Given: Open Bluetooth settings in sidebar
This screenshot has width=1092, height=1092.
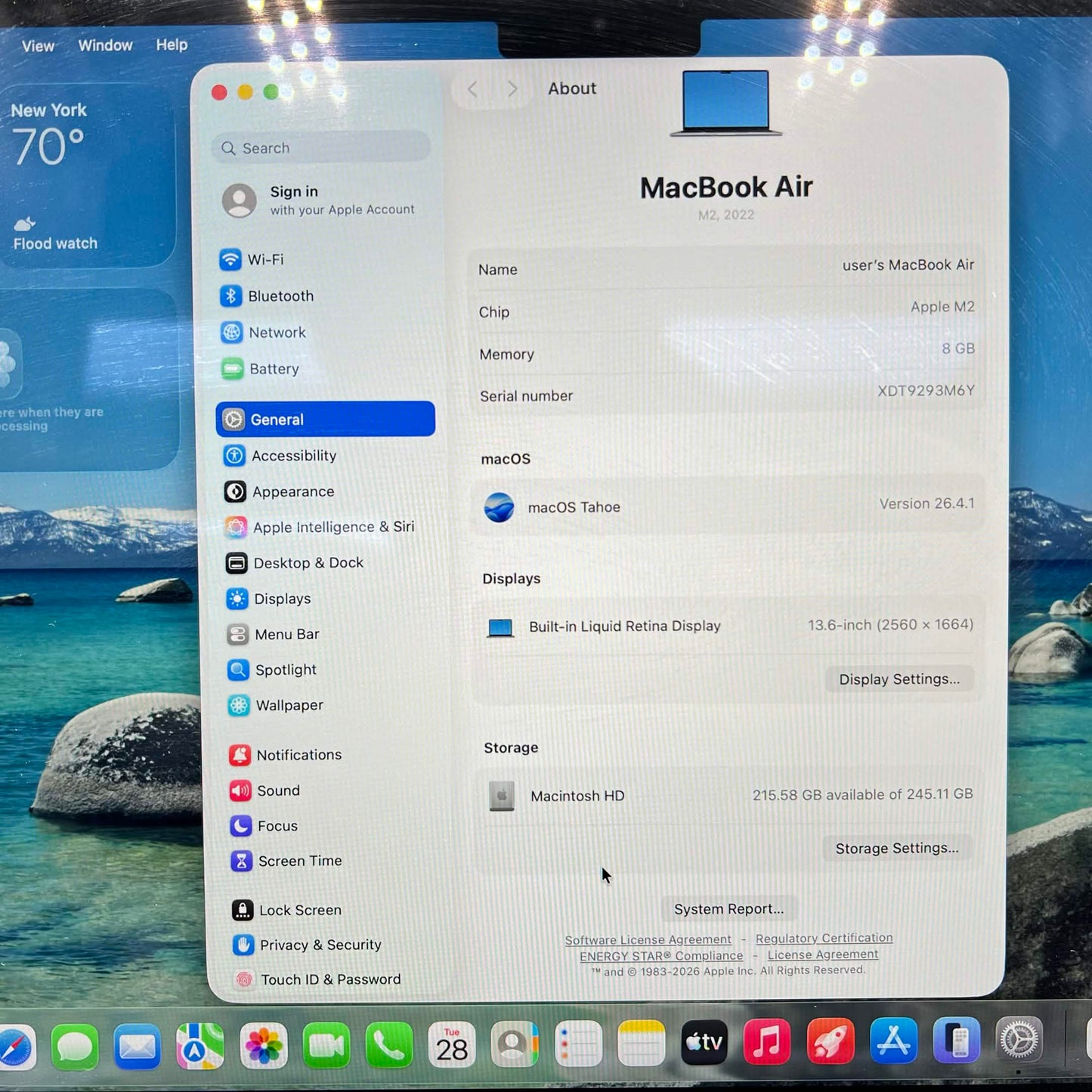Looking at the screenshot, I should click(x=266, y=296).
